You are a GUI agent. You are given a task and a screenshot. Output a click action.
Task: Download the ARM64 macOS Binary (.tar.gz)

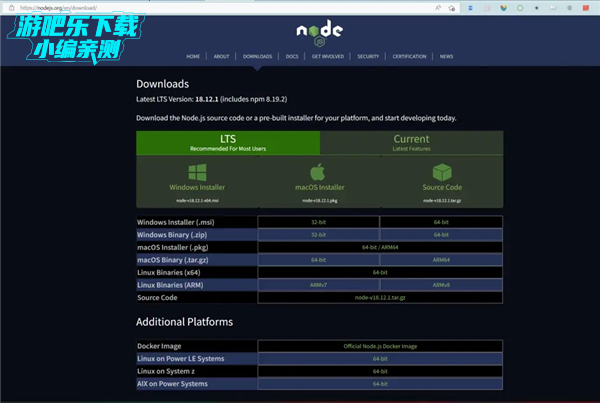(441, 259)
